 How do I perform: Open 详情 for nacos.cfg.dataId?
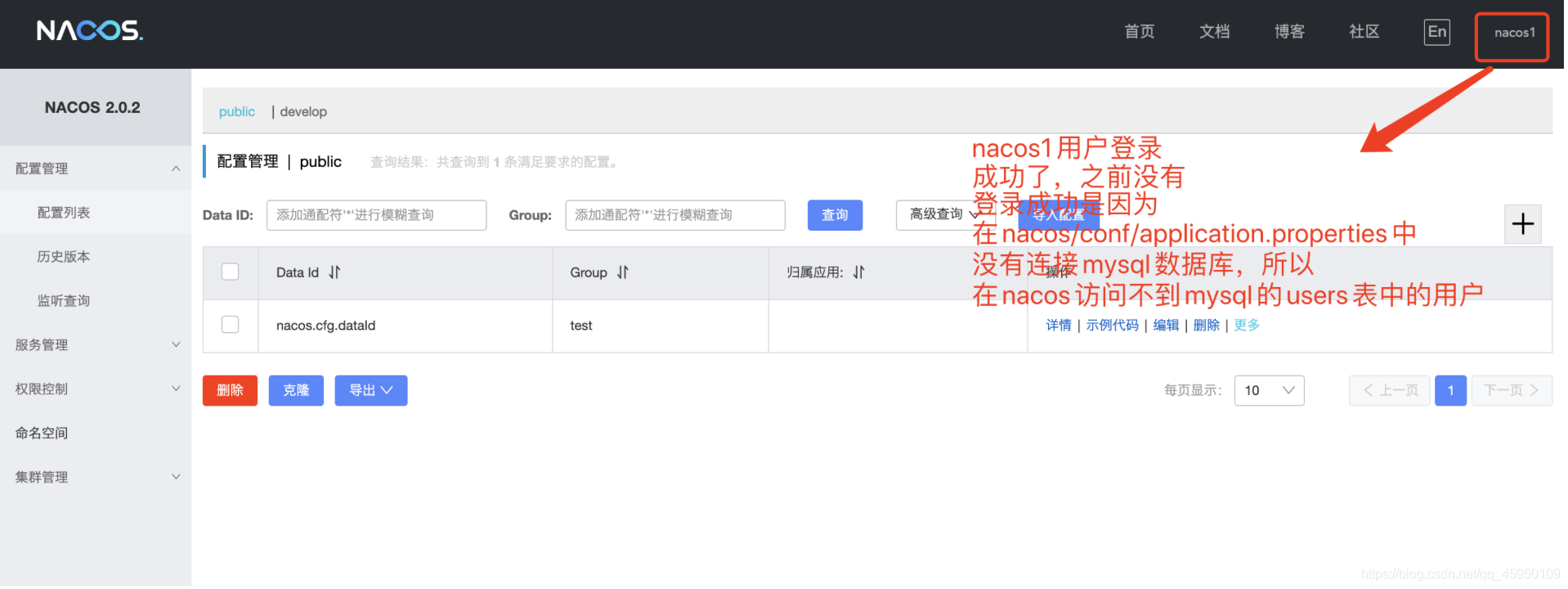[x=1059, y=325]
